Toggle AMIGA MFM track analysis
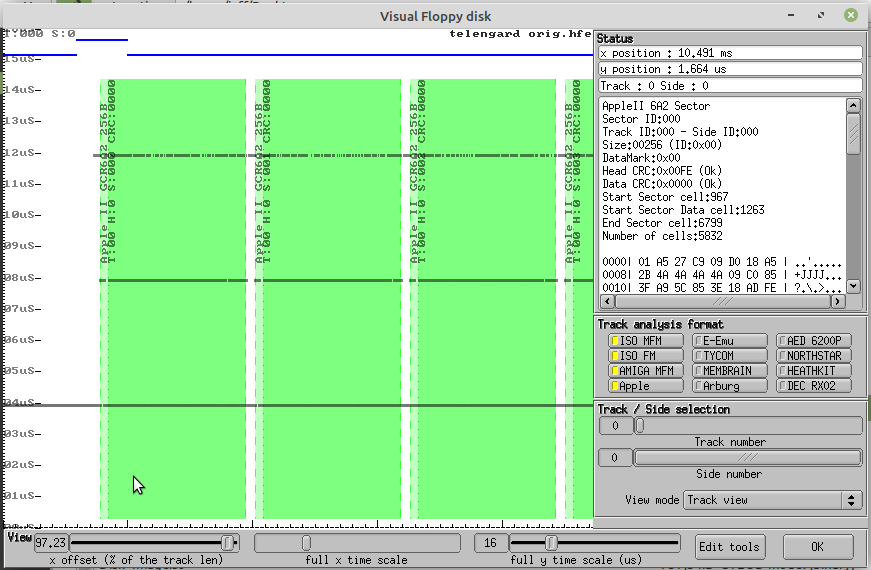The width and height of the screenshot is (871, 570). click(645, 371)
